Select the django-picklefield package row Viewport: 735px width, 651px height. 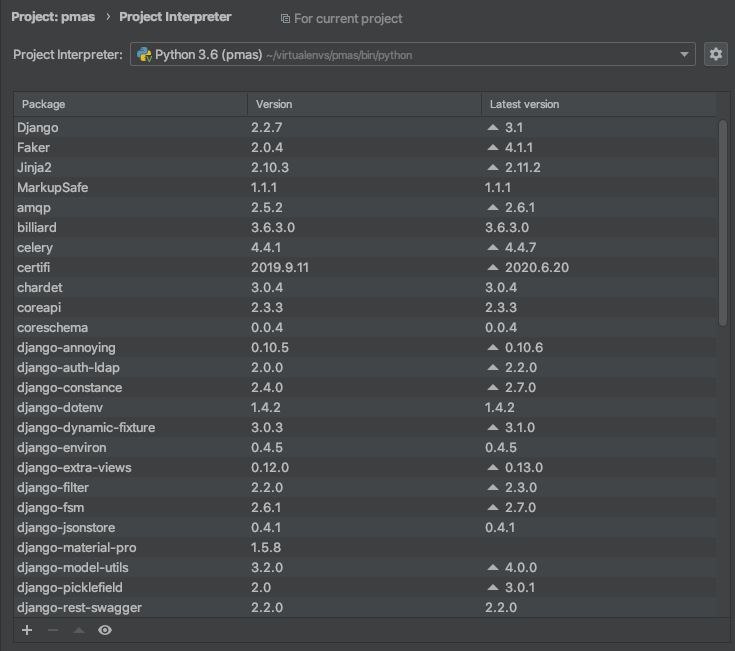[365, 587]
